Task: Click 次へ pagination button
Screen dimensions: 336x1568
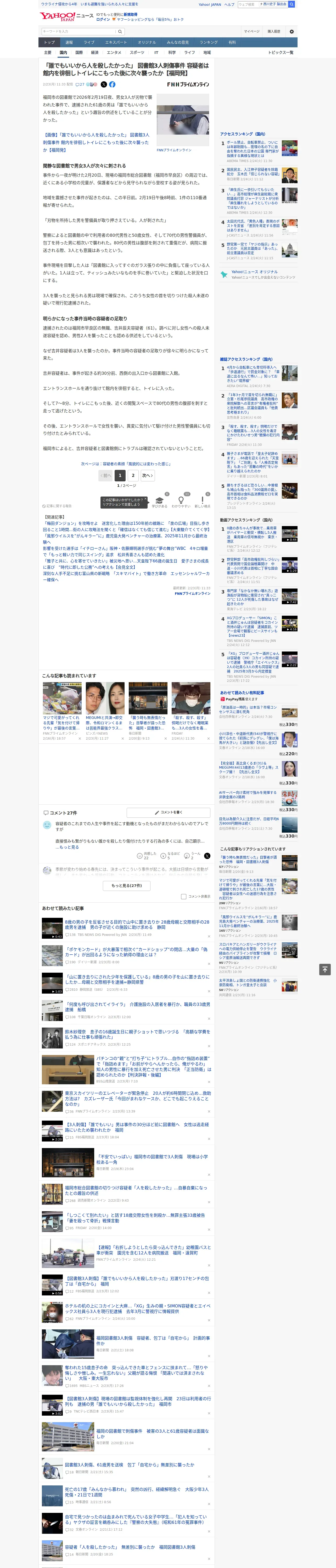Action: (147, 476)
